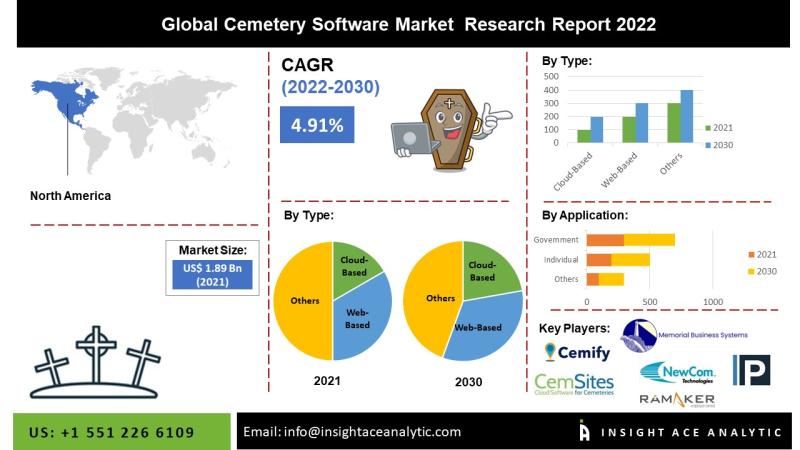800x450 pixels.
Task: Click the Government bar in By Application chart
Action: pos(631,240)
